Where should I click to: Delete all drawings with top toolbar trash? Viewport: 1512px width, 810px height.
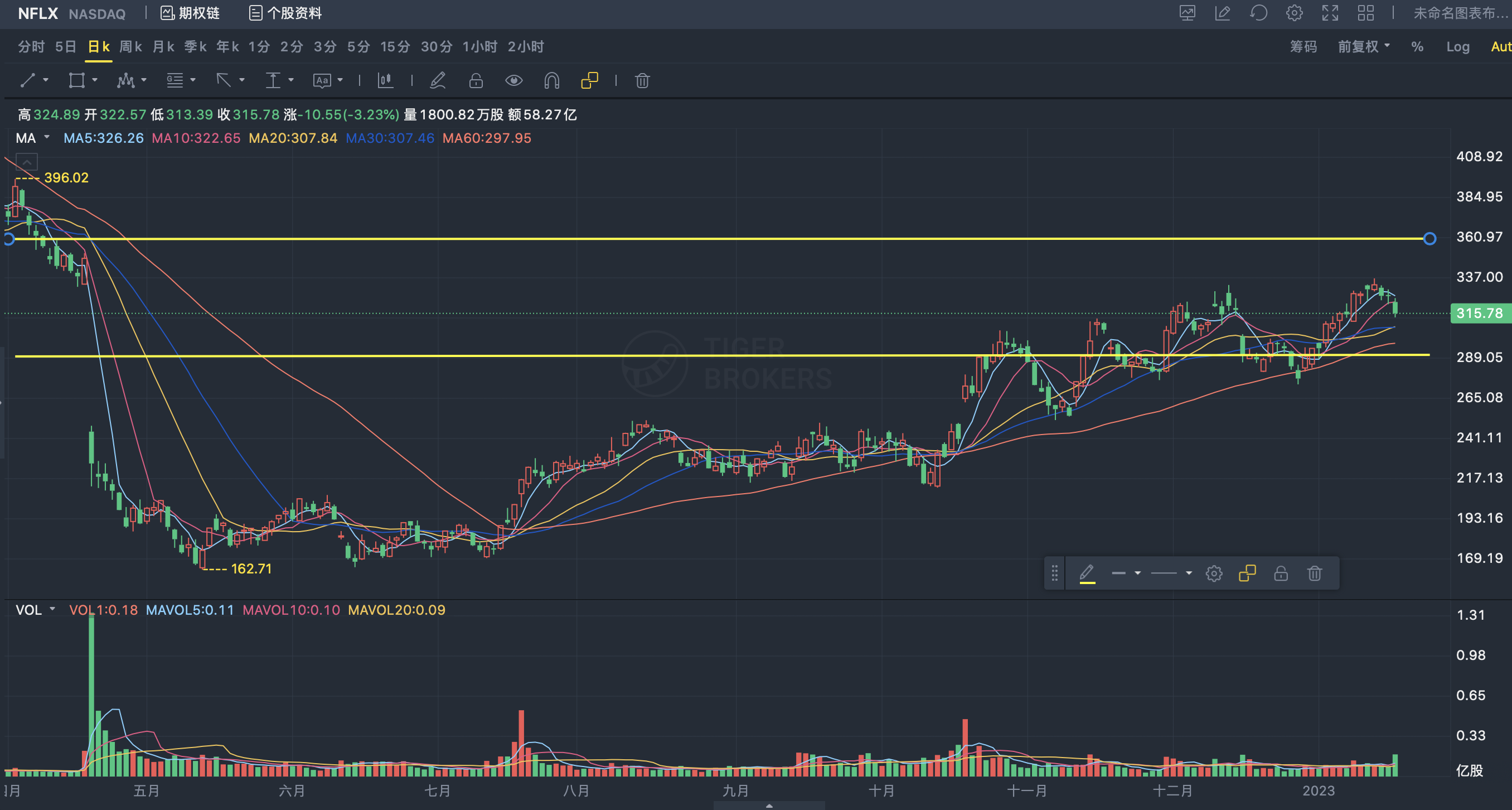coord(643,80)
